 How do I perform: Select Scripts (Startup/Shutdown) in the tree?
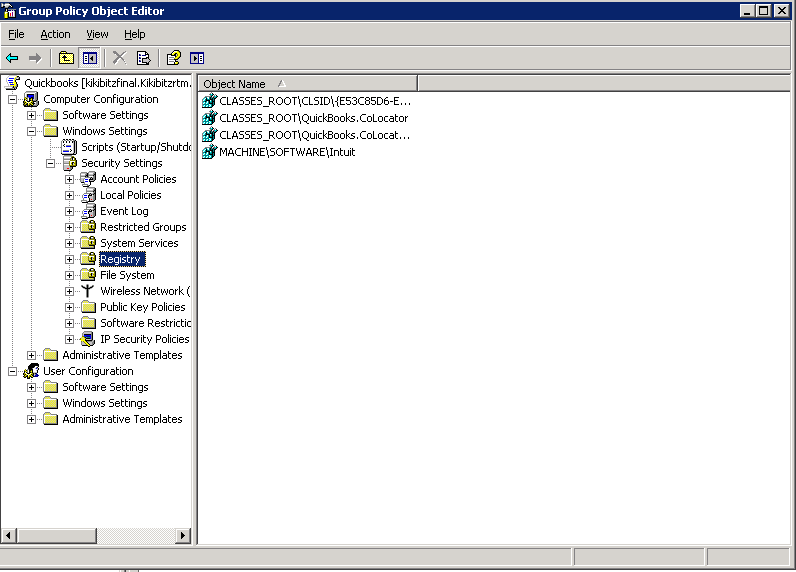[136, 147]
